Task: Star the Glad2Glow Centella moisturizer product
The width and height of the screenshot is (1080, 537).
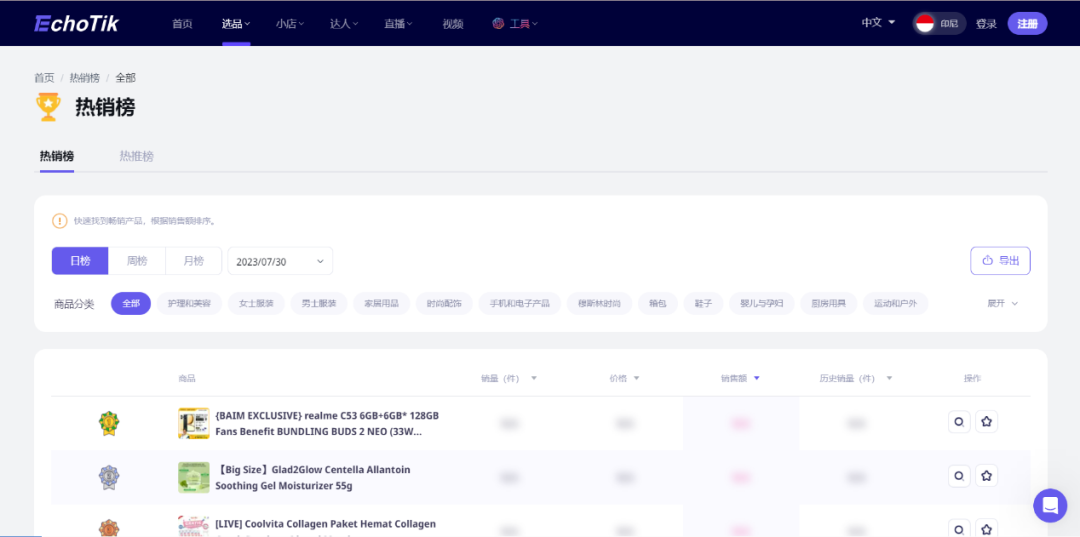Action: point(986,476)
